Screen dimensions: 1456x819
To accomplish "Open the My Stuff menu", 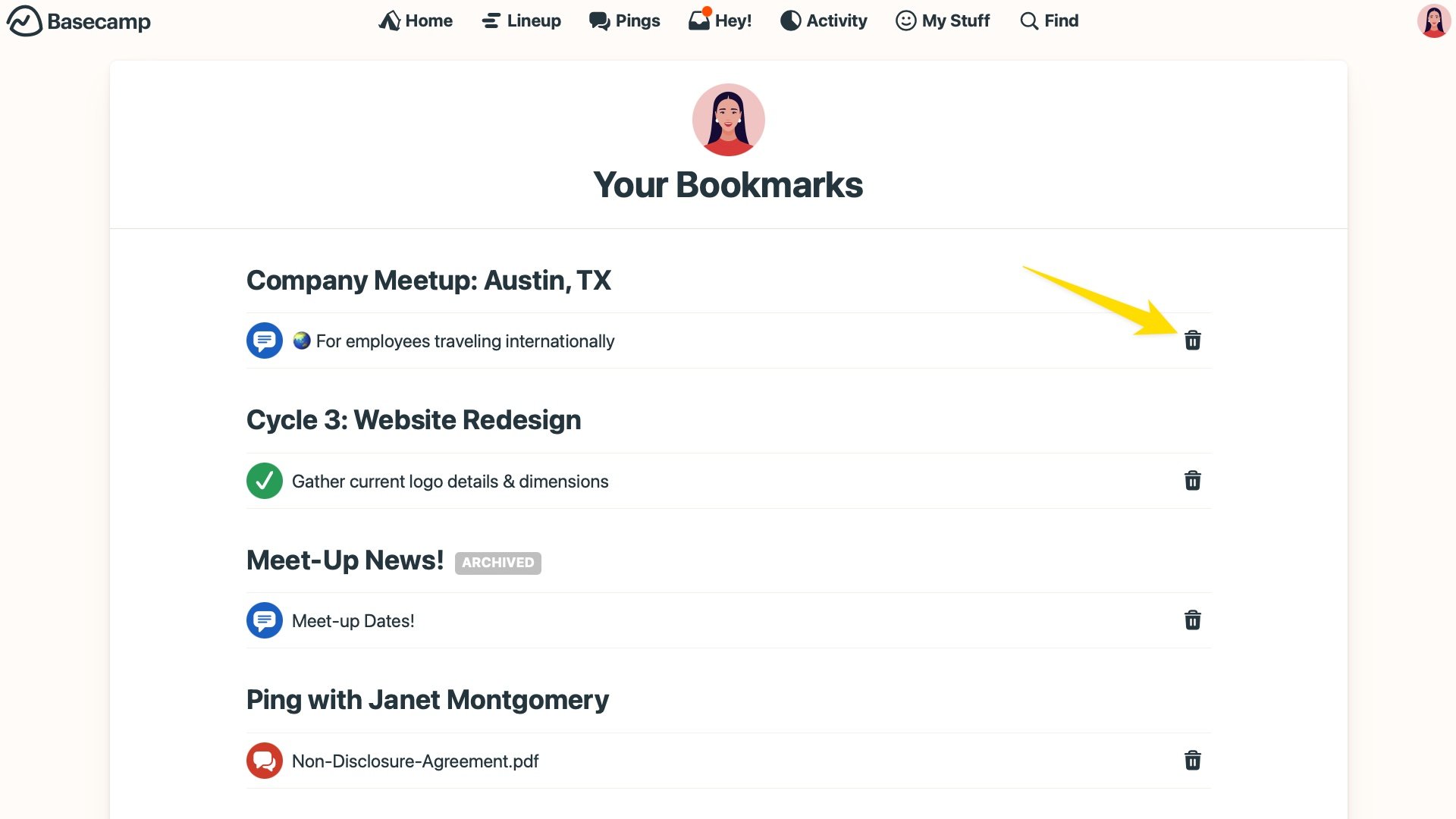I will [943, 21].
